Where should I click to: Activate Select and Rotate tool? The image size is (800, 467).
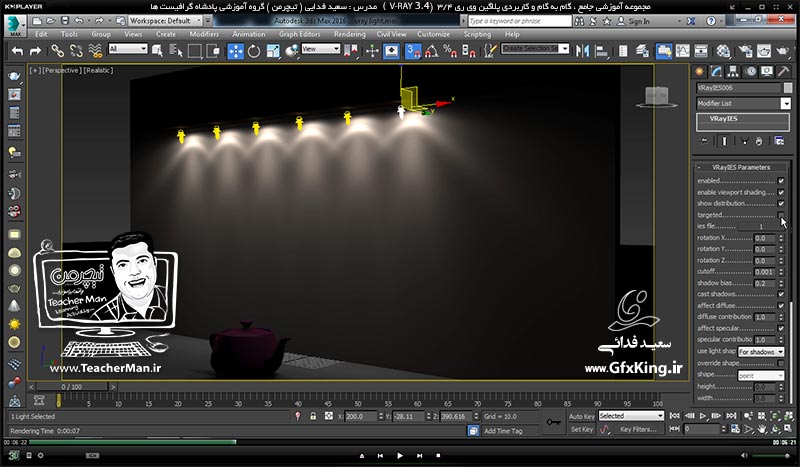(254, 51)
